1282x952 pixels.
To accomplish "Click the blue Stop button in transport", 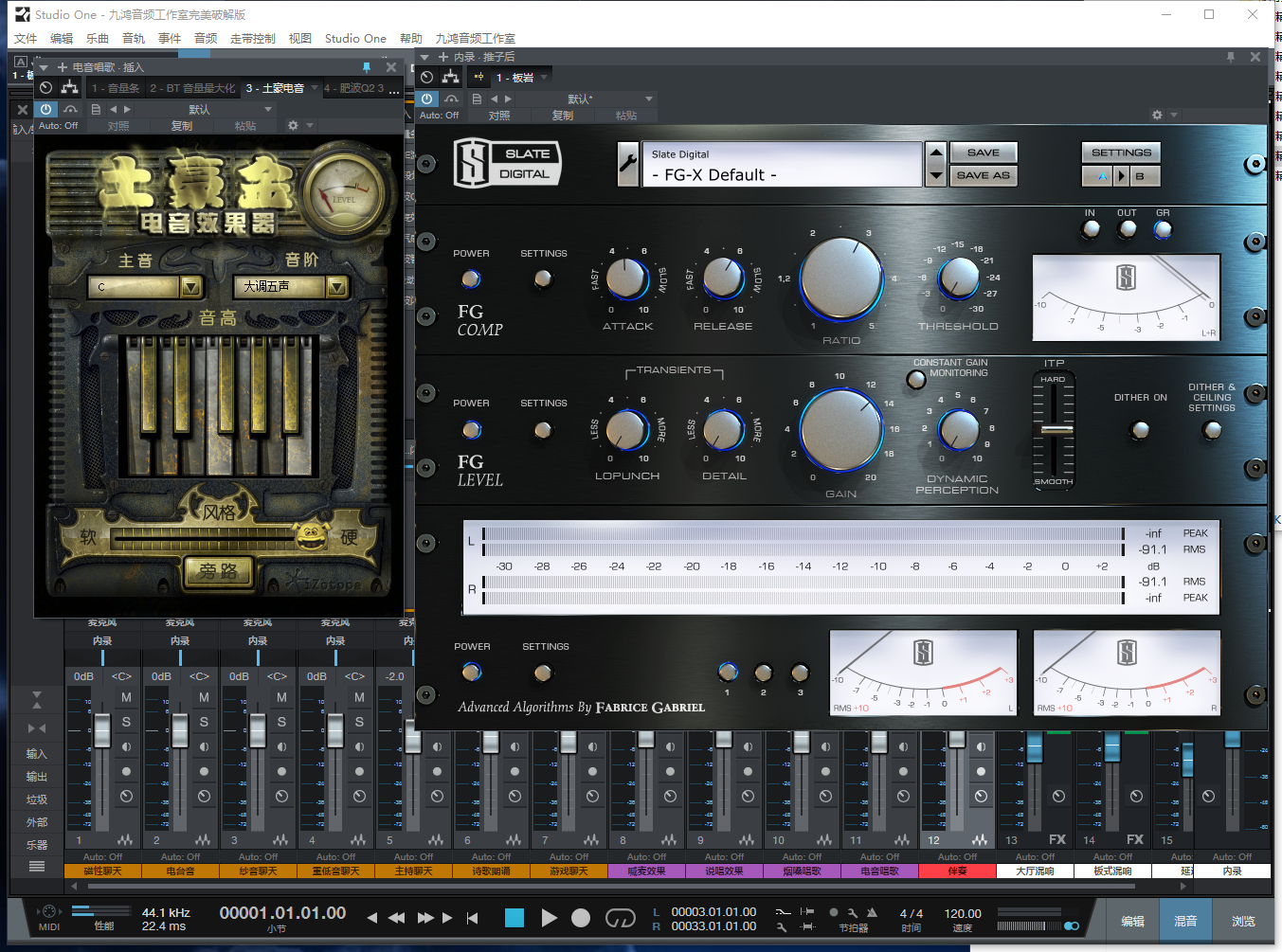I will tap(515, 918).
